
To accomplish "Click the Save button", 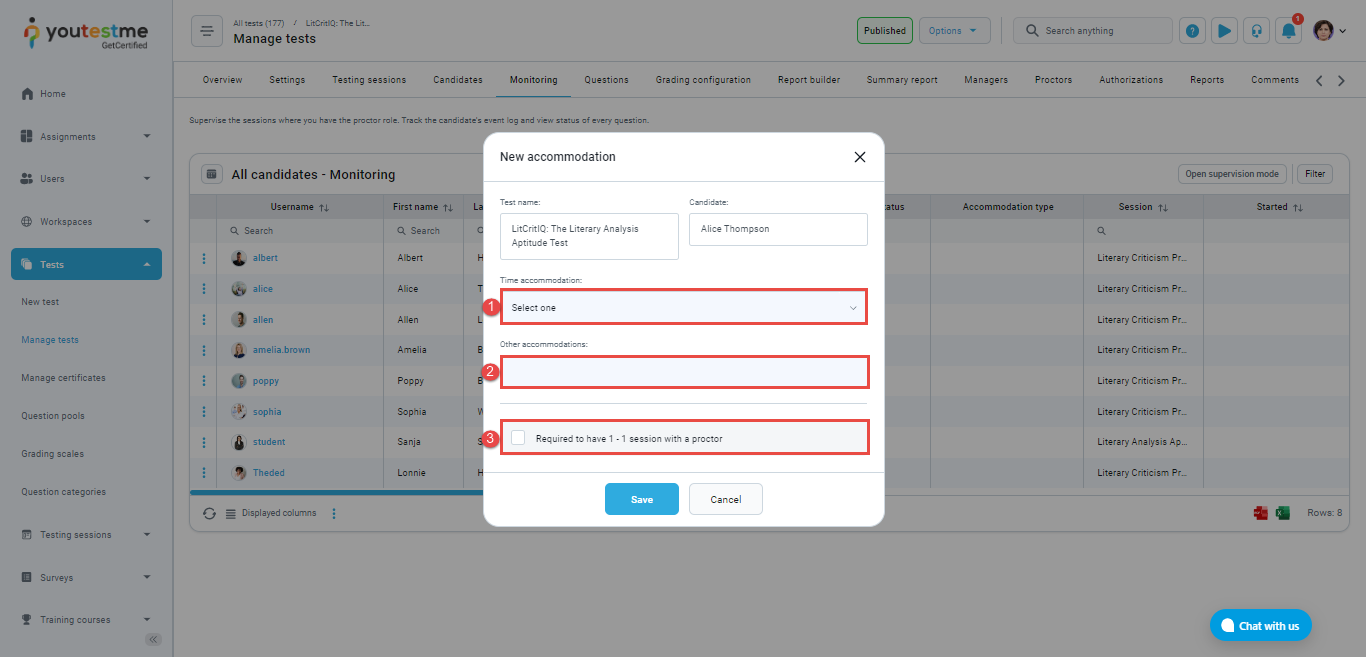I will tap(641, 499).
